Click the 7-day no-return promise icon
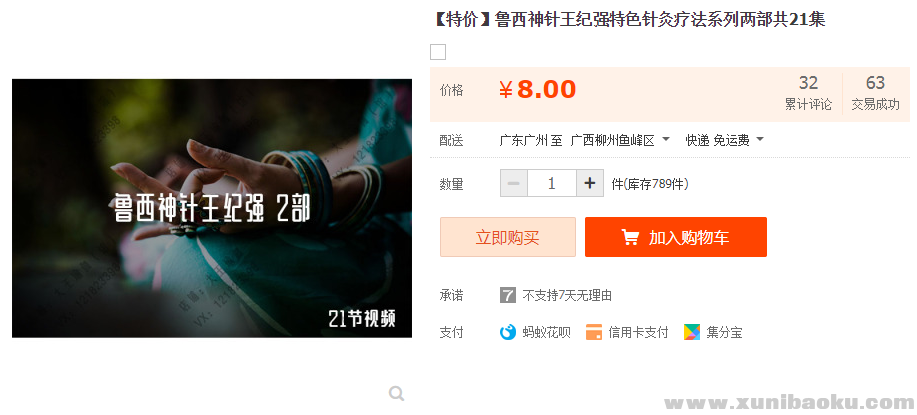 click(508, 295)
